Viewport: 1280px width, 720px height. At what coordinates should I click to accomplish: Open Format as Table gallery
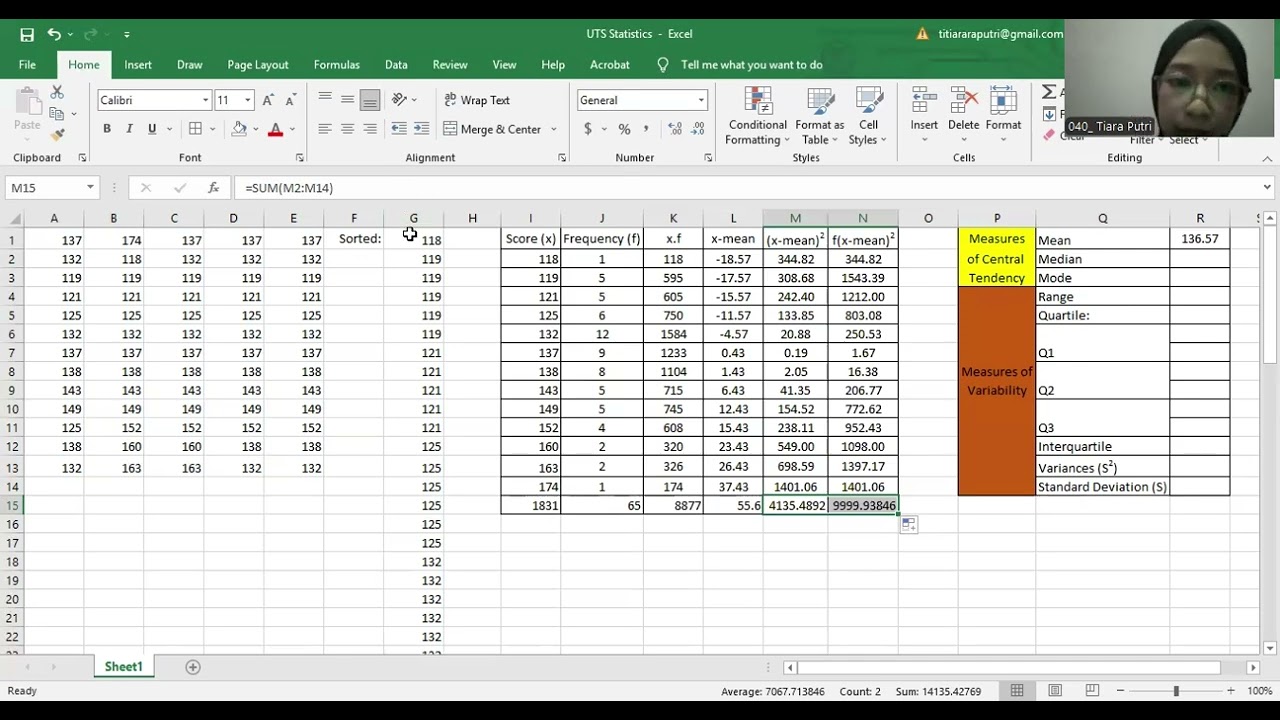(820, 117)
